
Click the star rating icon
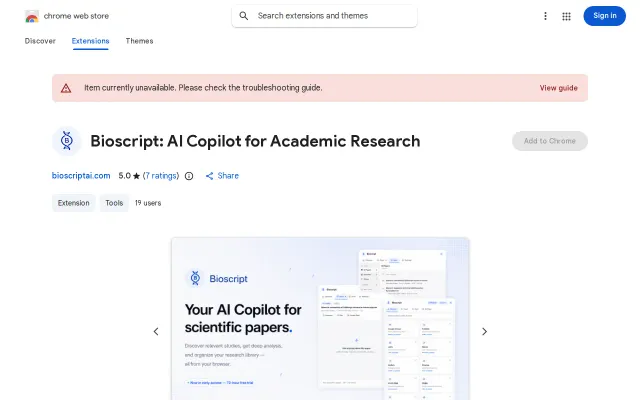pyautogui.click(x=136, y=176)
